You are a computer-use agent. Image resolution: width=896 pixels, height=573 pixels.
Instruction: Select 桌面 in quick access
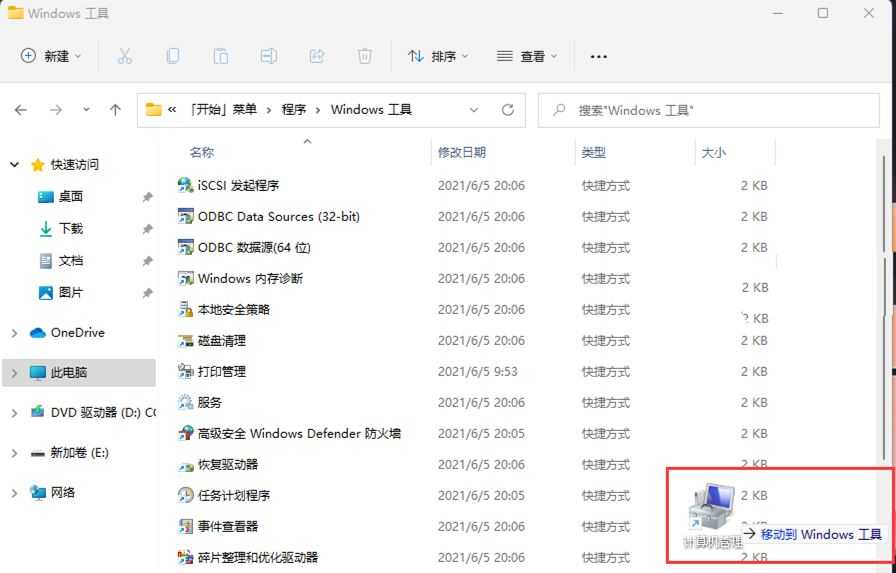pos(71,197)
